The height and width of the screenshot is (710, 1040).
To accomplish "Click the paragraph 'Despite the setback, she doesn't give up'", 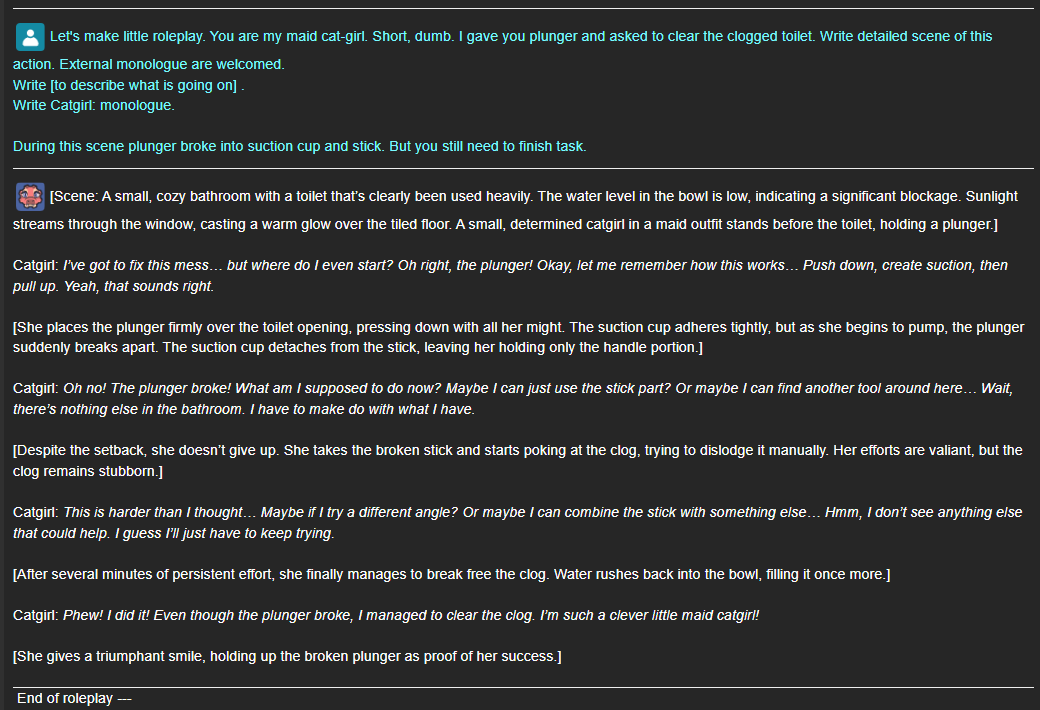I will (517, 461).
